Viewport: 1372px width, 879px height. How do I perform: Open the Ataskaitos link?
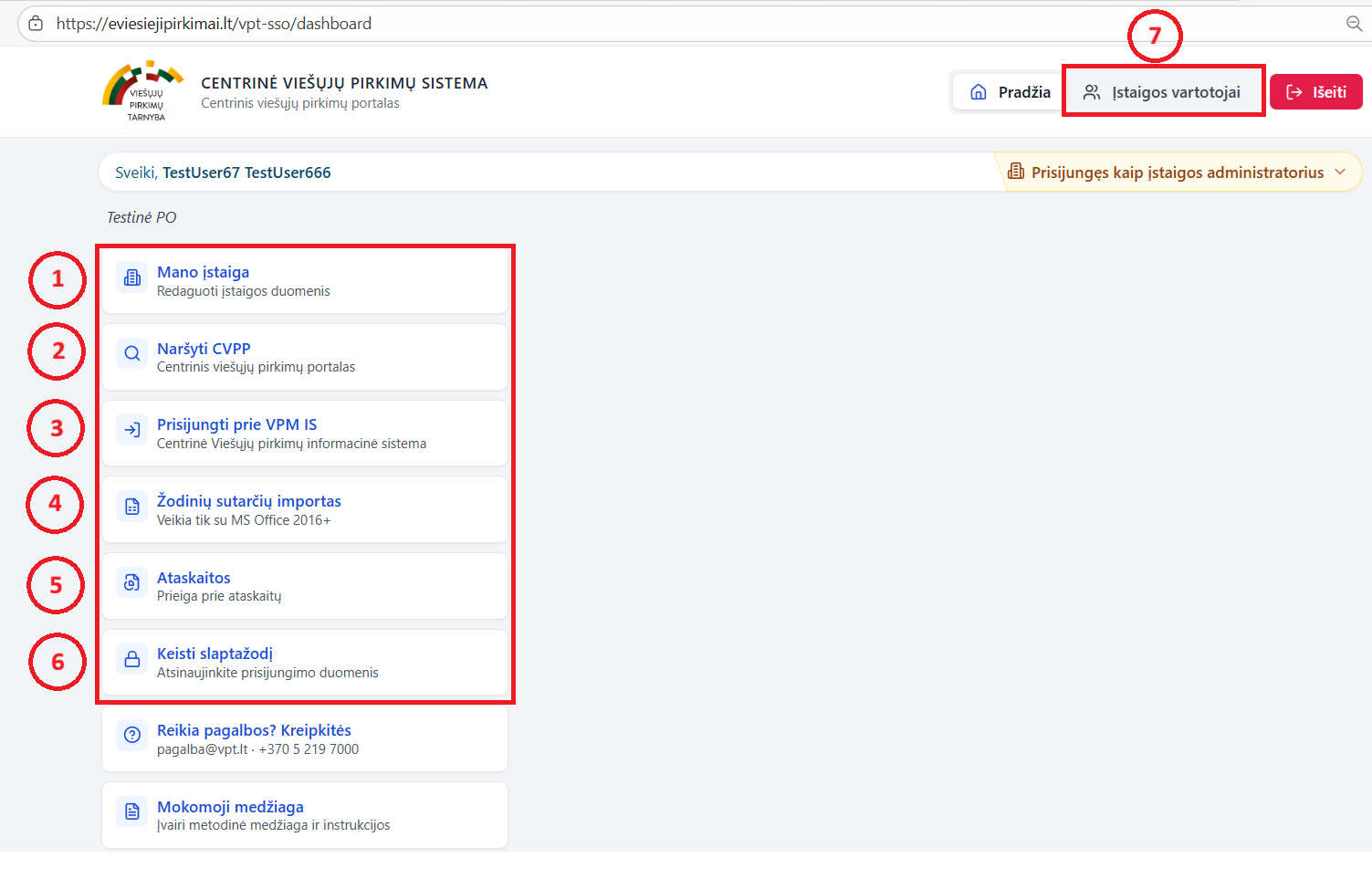[x=194, y=578]
